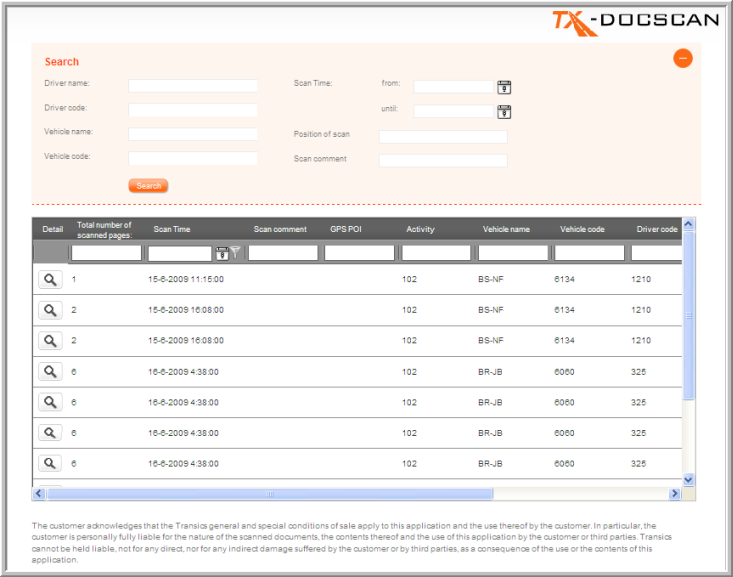Sort by the Vehicle name column header
The image size is (733, 577).
506,229
